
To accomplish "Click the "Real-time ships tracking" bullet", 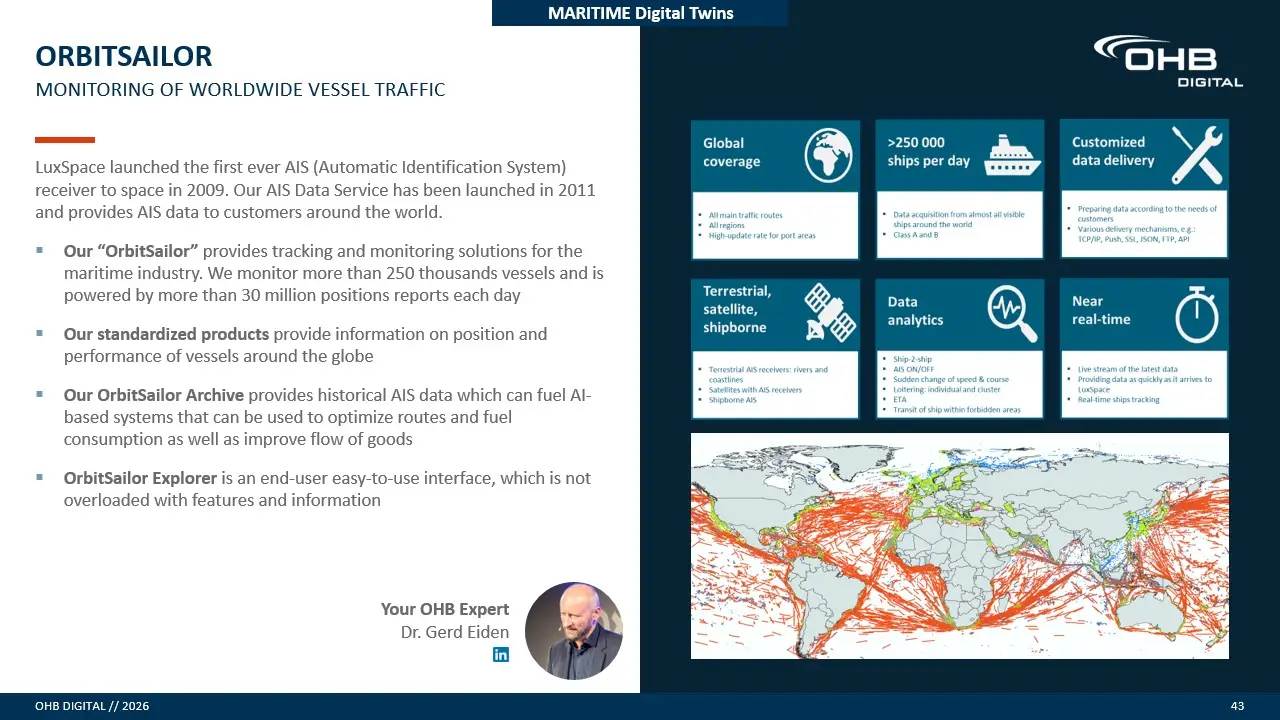I will (1119, 400).
